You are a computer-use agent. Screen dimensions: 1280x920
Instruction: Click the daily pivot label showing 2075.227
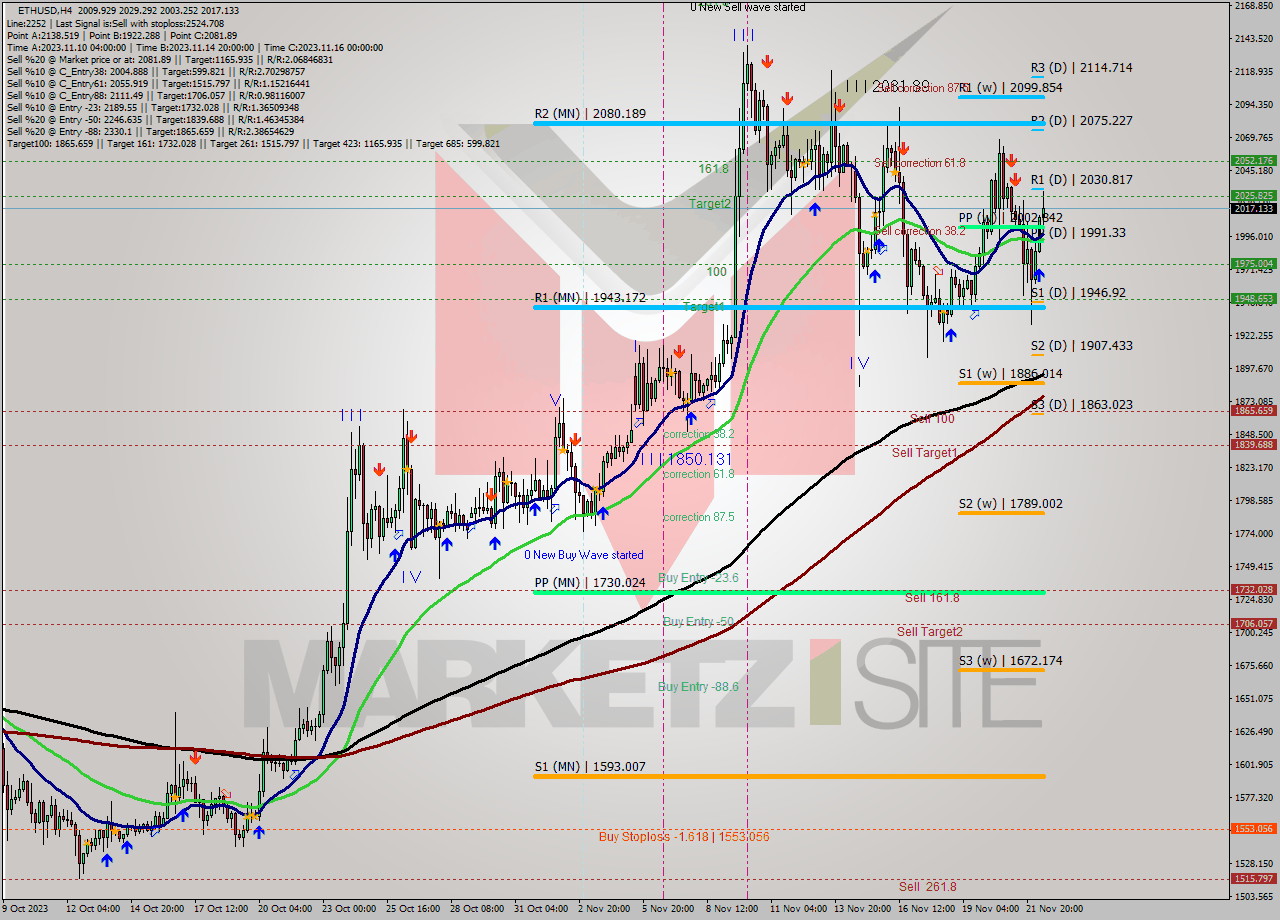[x=1082, y=121]
